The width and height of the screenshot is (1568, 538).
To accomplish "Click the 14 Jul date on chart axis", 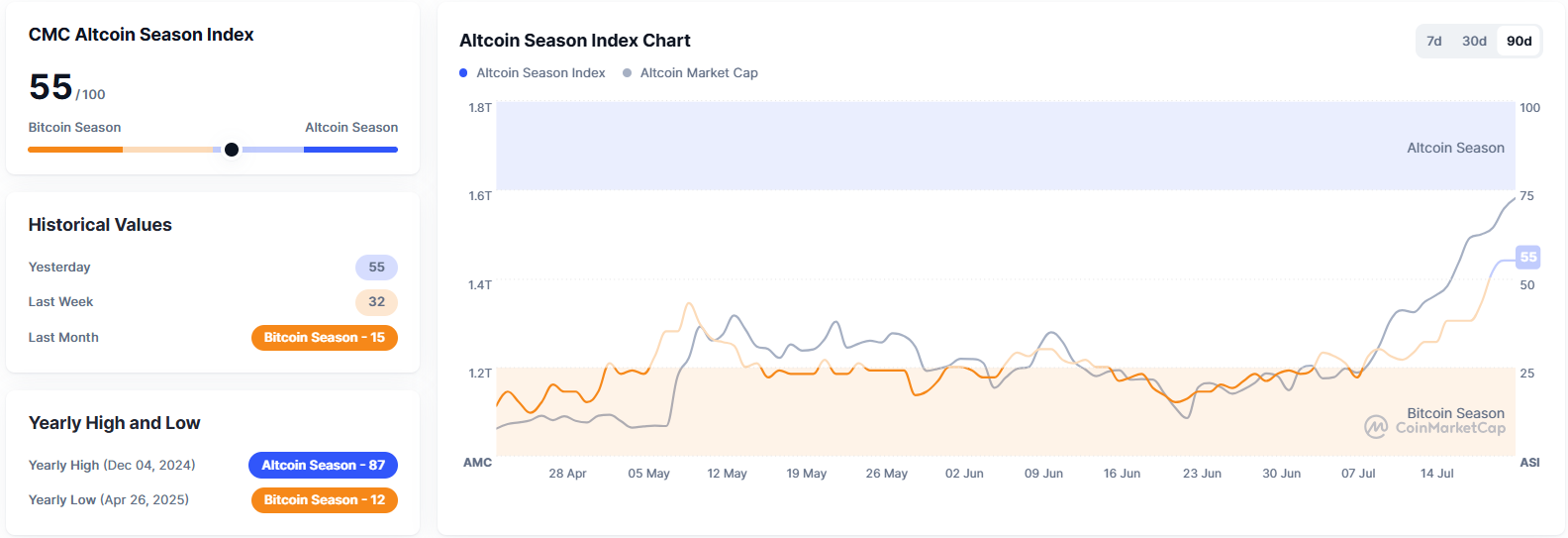I will coord(1436,474).
